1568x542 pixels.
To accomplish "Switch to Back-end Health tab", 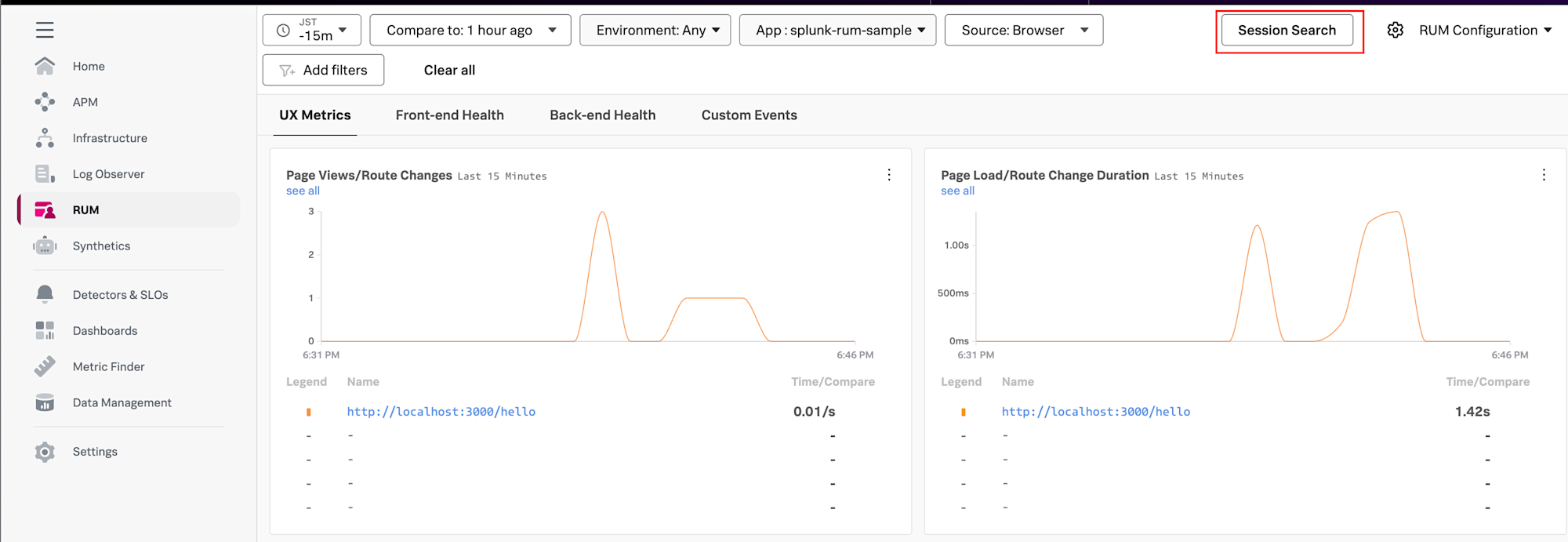I will (x=602, y=115).
